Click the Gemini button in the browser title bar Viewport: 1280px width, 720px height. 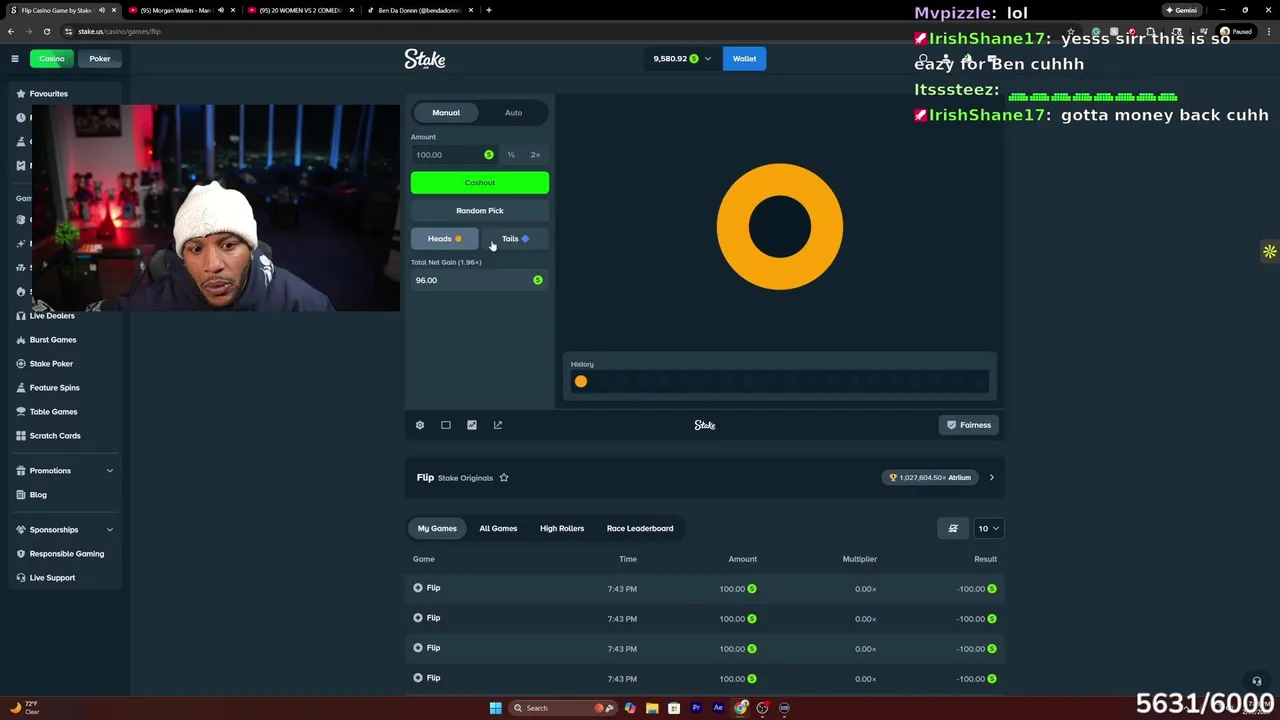pyautogui.click(x=1181, y=10)
